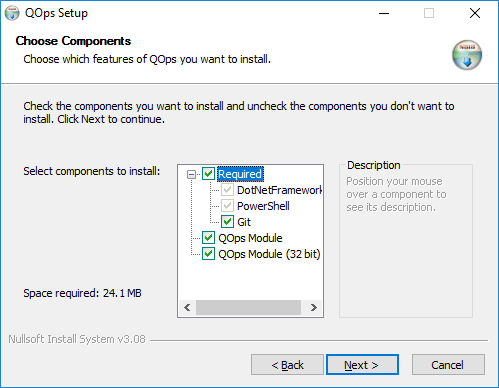
Task: Click the scroll left arrow of components list
Action: tap(187, 307)
